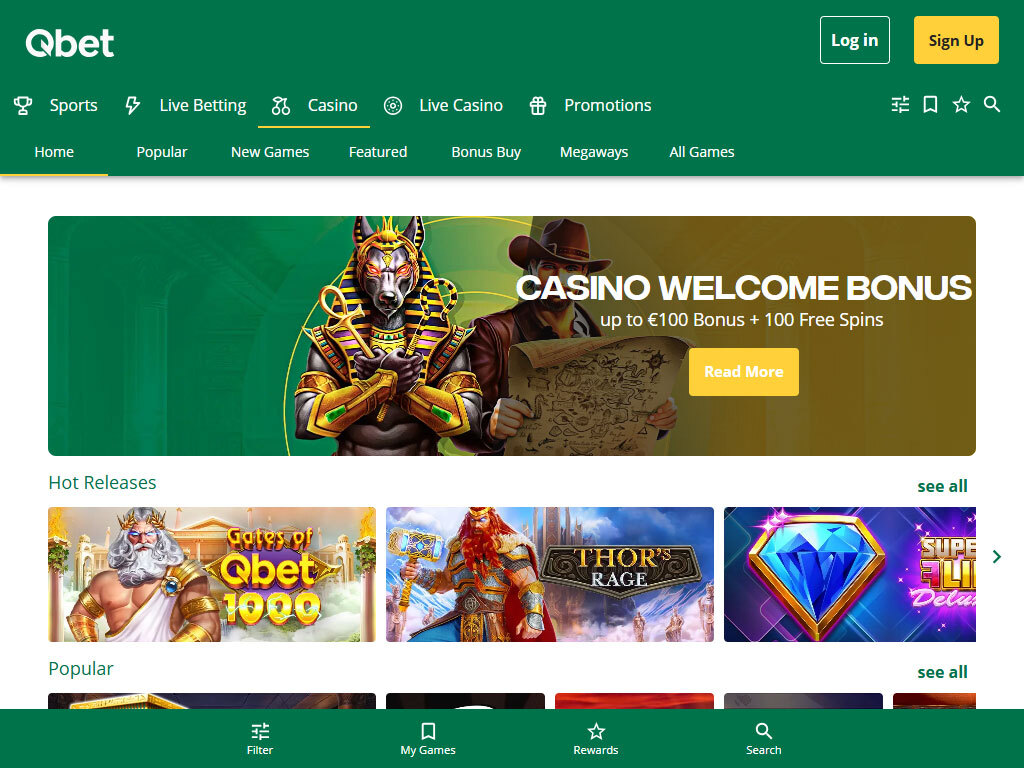Image resolution: width=1024 pixels, height=768 pixels.
Task: Click the yellow Sign Up button
Action: (x=956, y=40)
